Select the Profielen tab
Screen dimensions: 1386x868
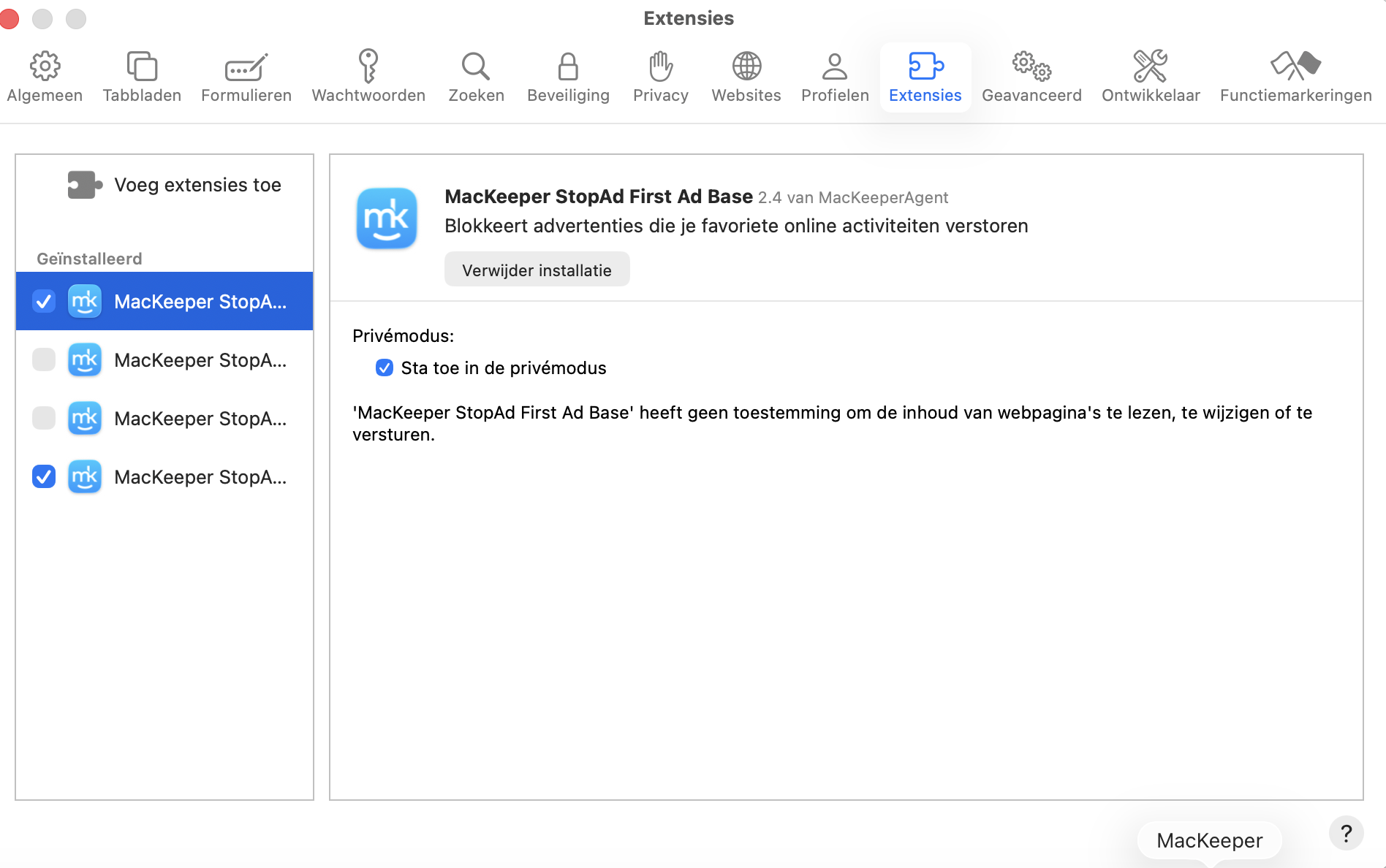point(834,76)
